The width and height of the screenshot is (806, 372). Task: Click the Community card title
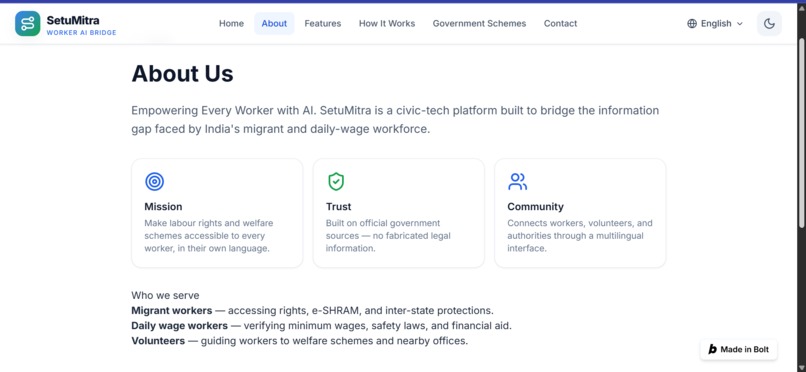pos(535,207)
